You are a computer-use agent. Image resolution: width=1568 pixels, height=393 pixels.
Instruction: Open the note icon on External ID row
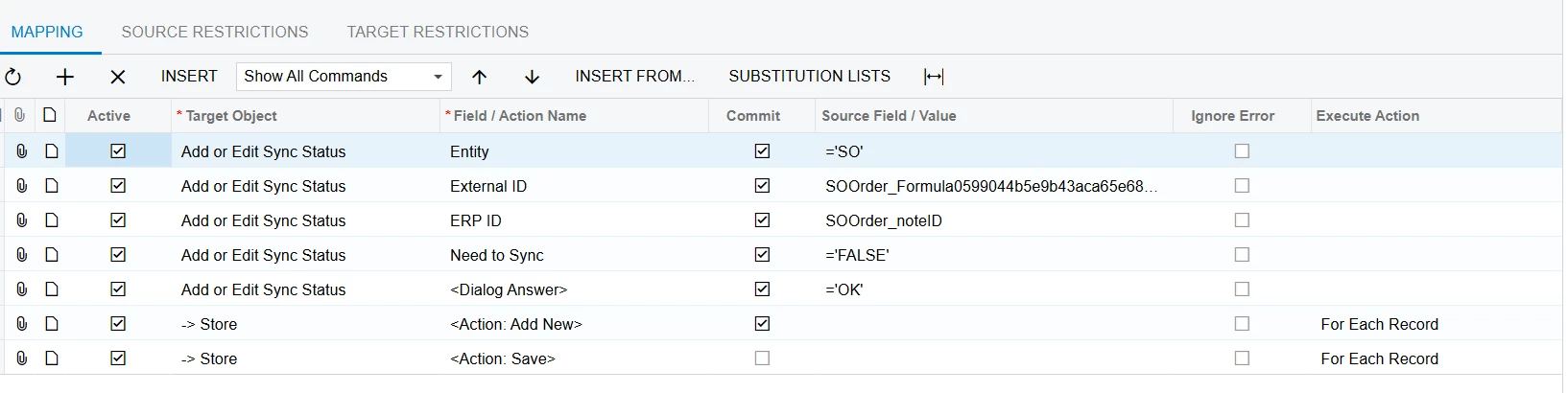(x=52, y=186)
